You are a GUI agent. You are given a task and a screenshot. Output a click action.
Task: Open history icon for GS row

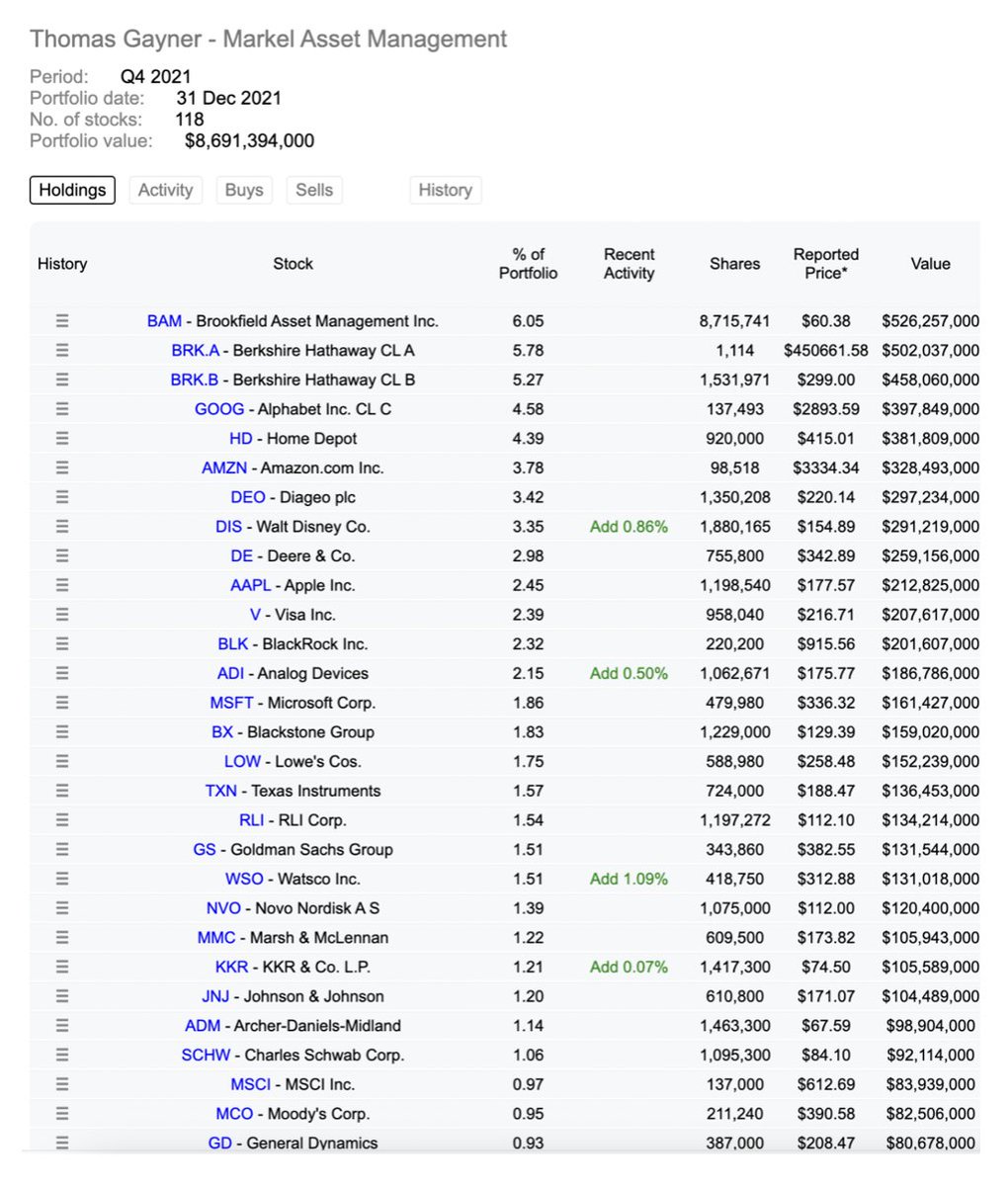click(x=62, y=849)
